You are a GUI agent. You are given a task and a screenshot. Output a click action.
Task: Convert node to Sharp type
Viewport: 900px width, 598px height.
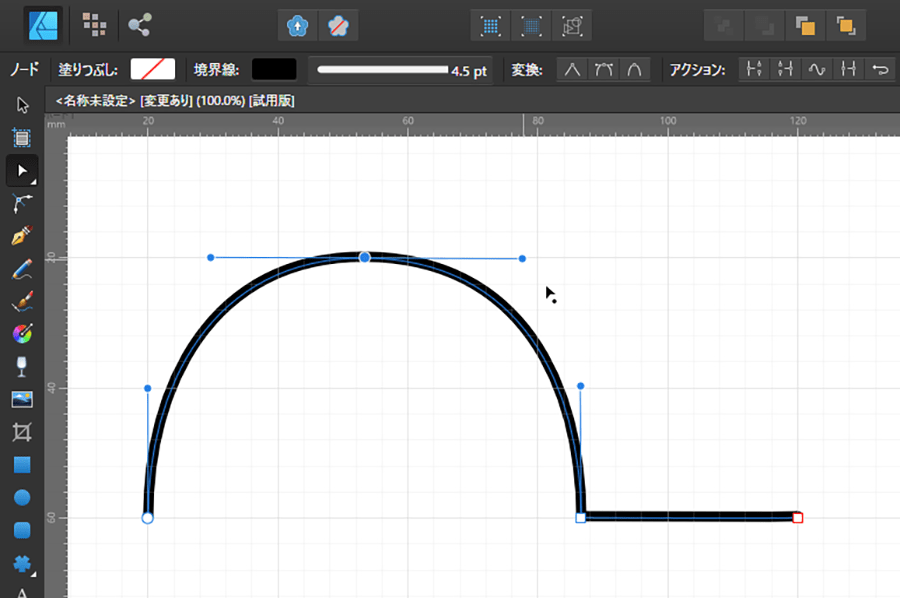pyautogui.click(x=572, y=70)
